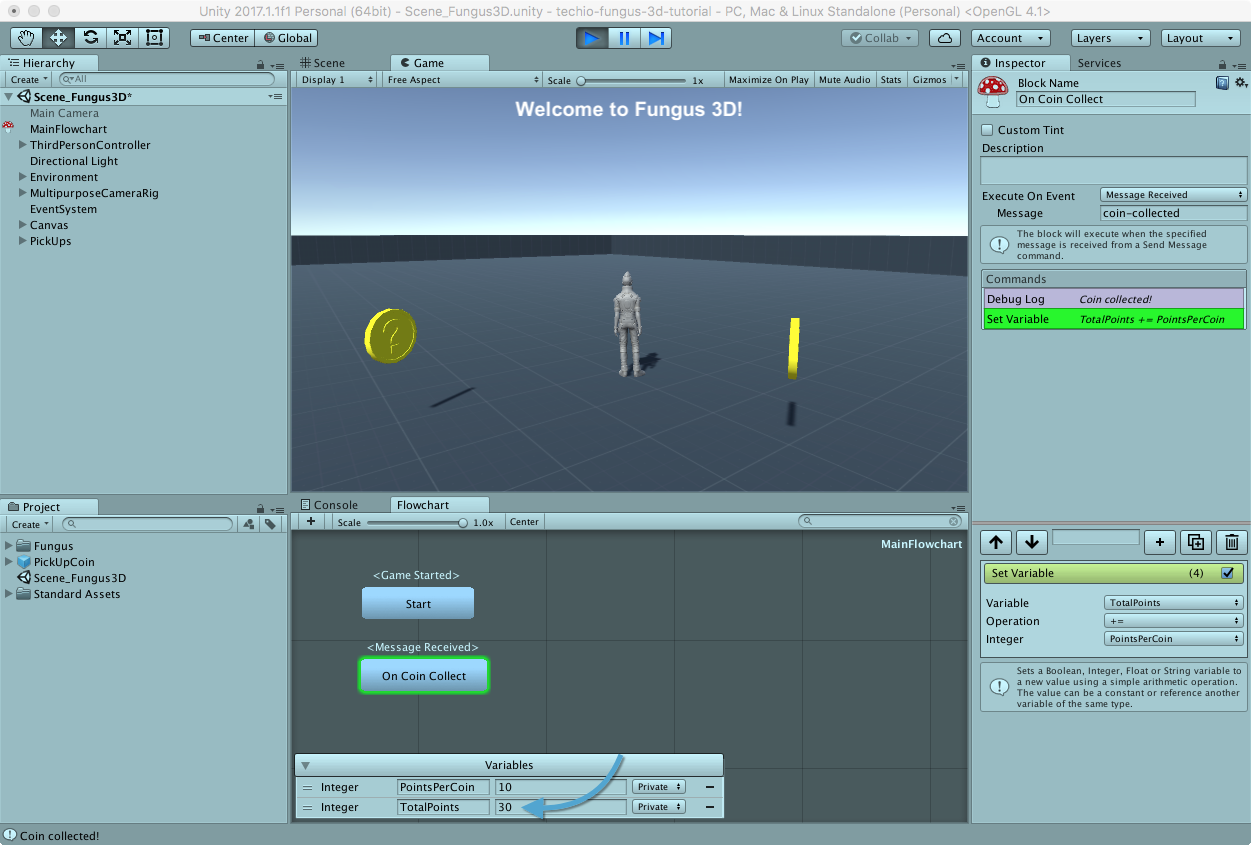This screenshot has width=1251, height=845.
Task: Lock the Hierarchy panel
Action: [261, 64]
